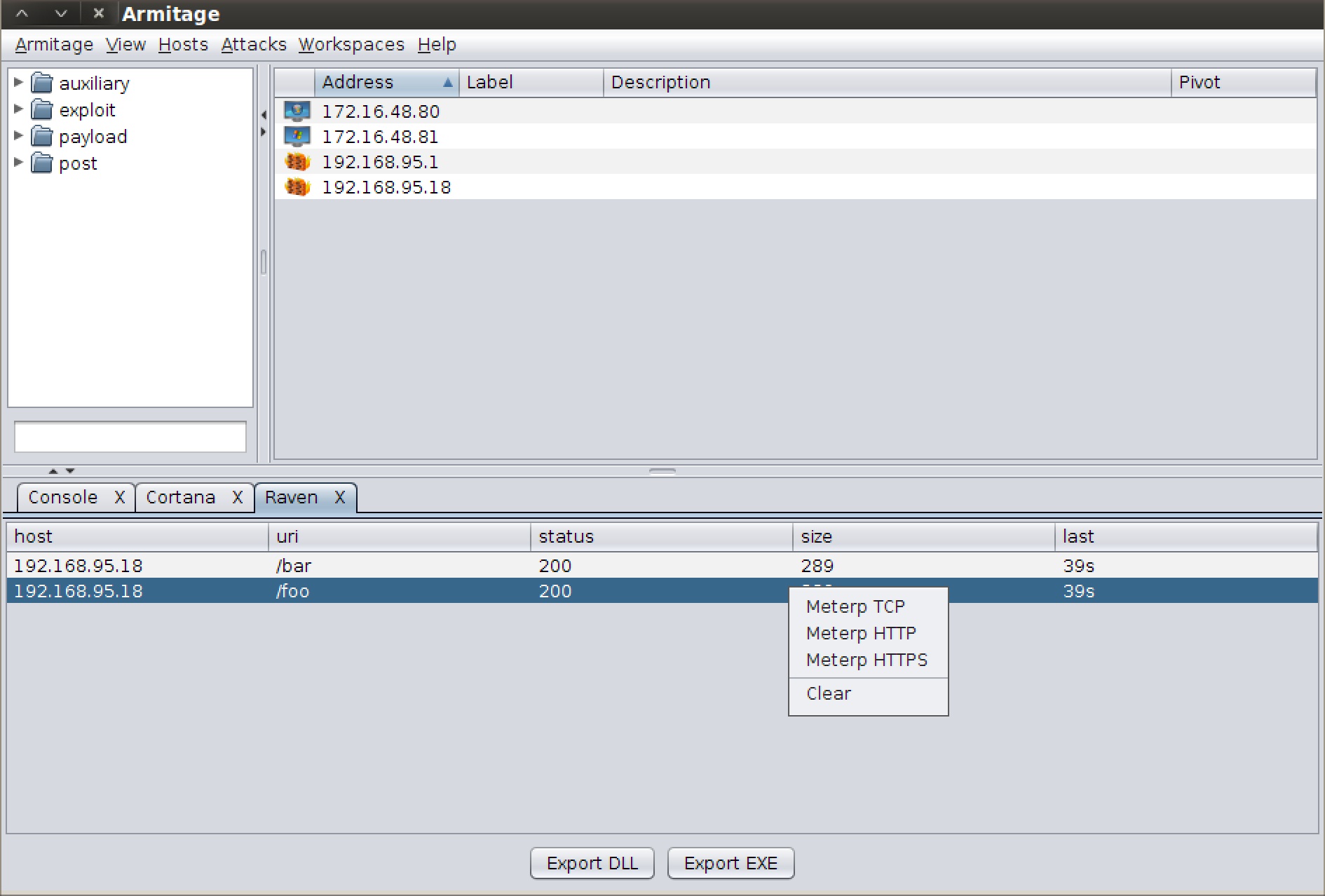This screenshot has width=1325, height=896.
Task: Choose Meterp HTTPS from the context menu
Action: pos(867,660)
